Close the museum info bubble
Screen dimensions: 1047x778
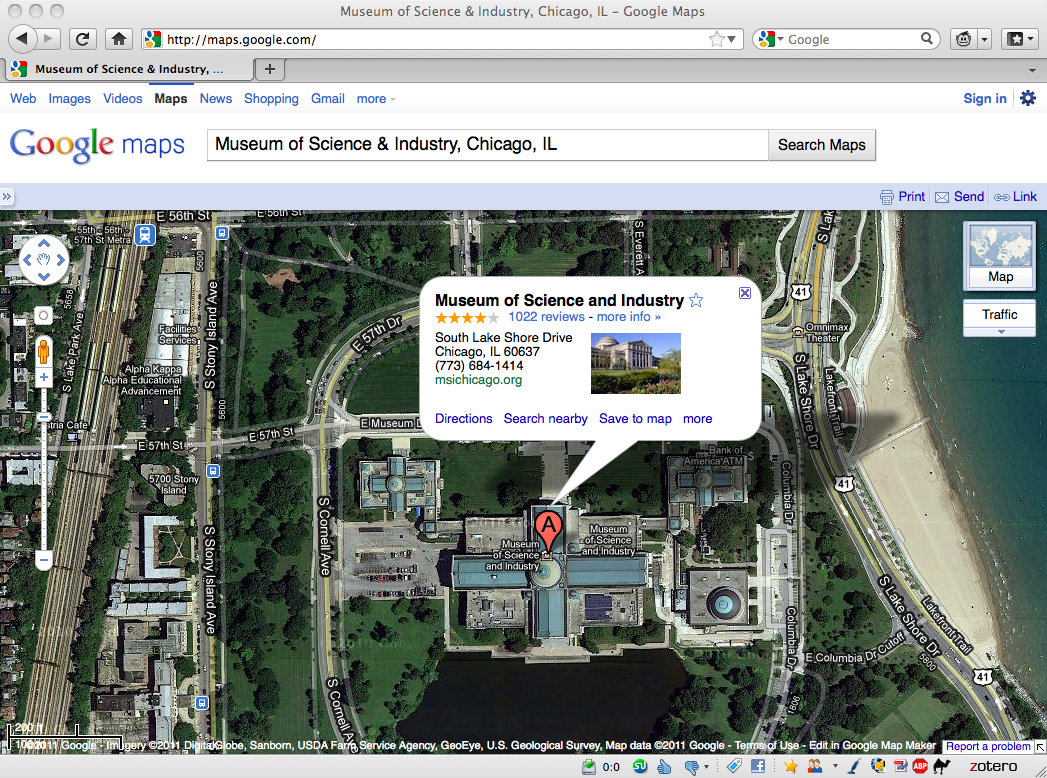point(745,293)
